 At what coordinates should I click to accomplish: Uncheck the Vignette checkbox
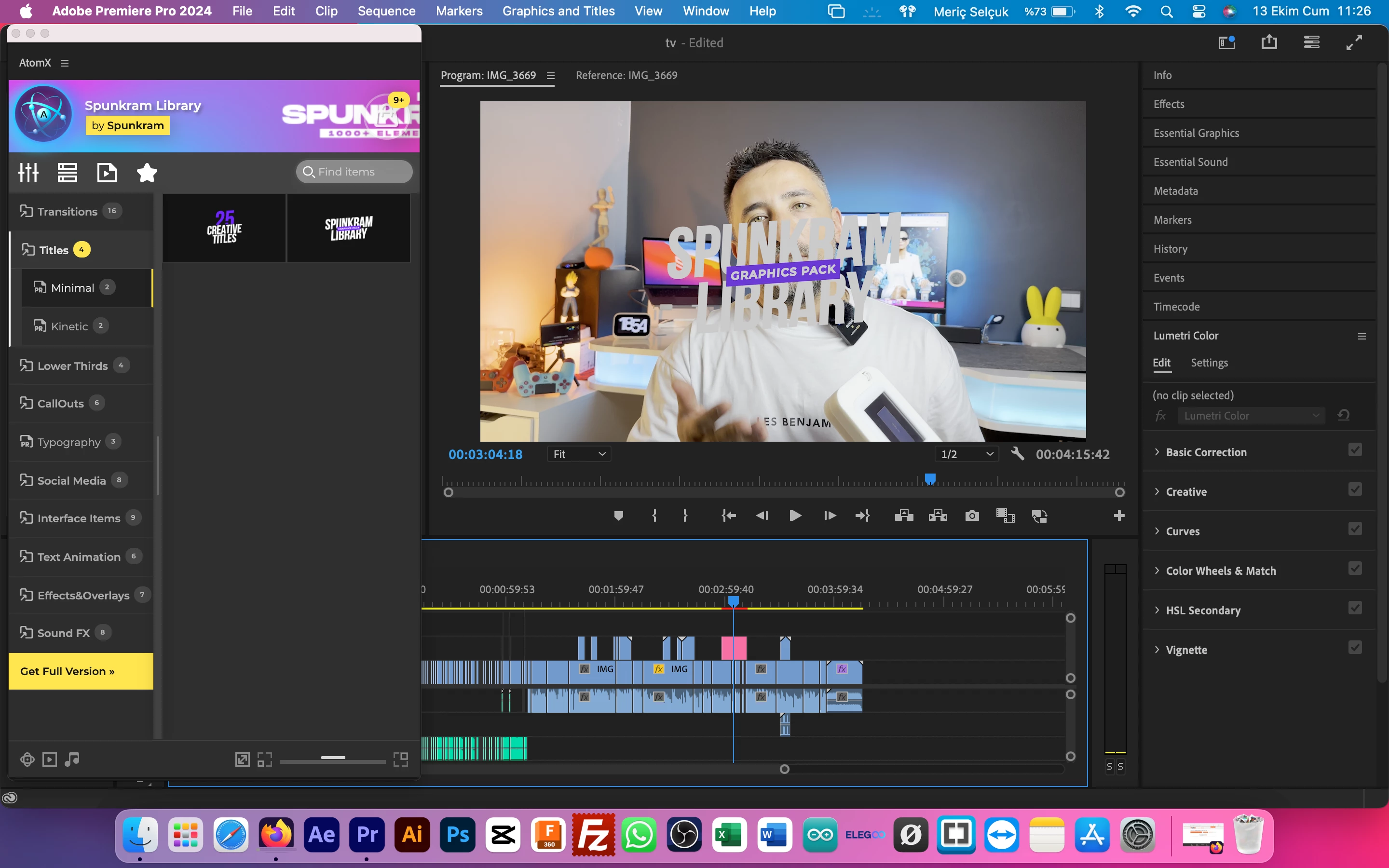(1355, 648)
